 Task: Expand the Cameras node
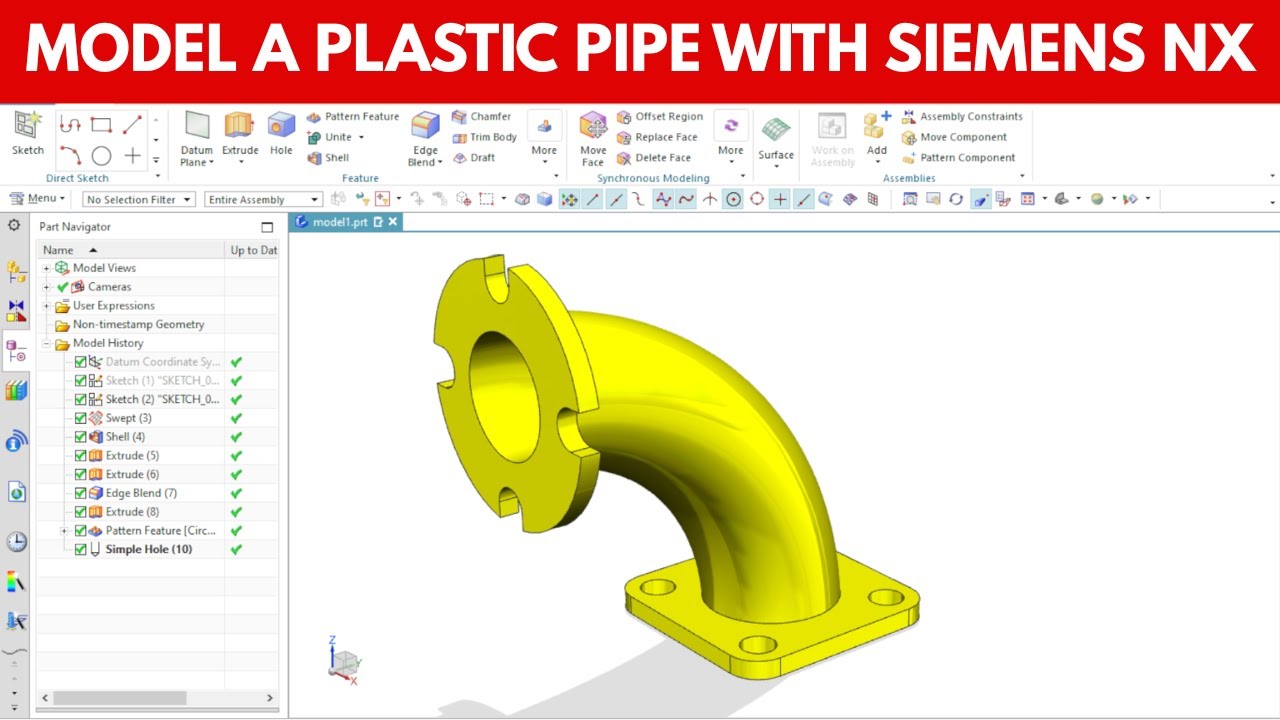click(46, 287)
